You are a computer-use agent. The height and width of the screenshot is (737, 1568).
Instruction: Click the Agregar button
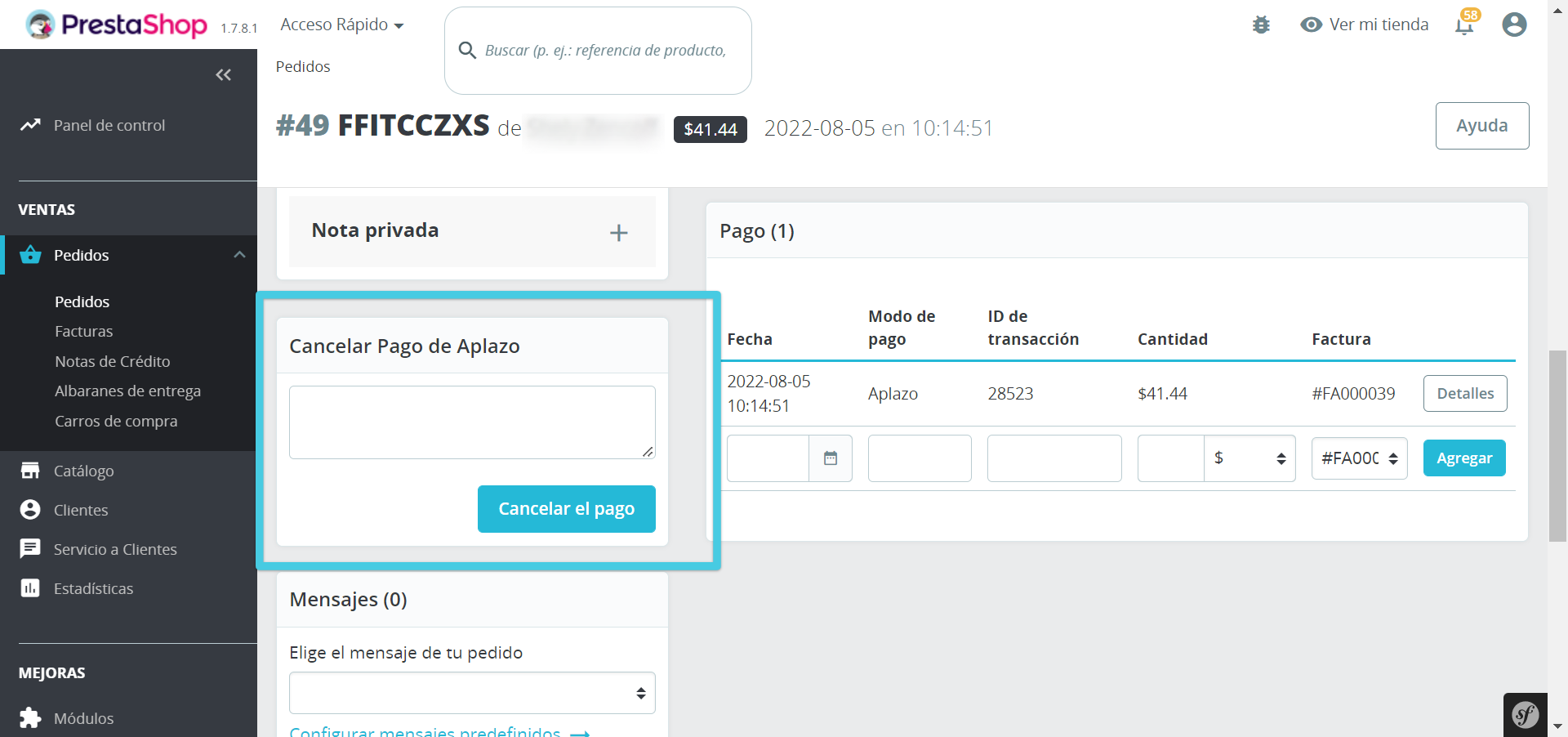tap(1464, 458)
